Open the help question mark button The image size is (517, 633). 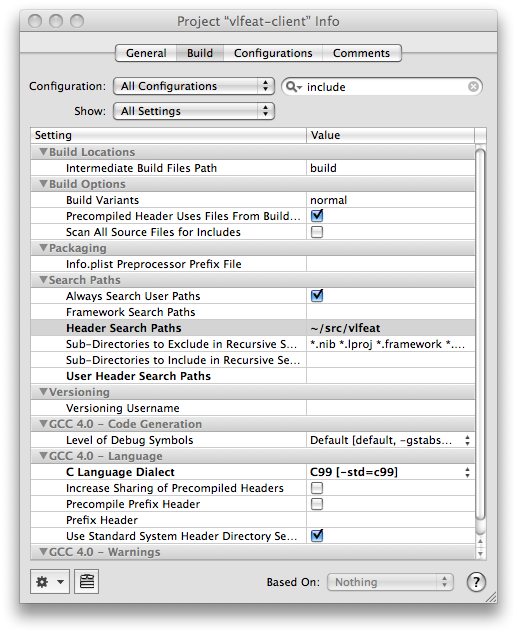point(476,582)
